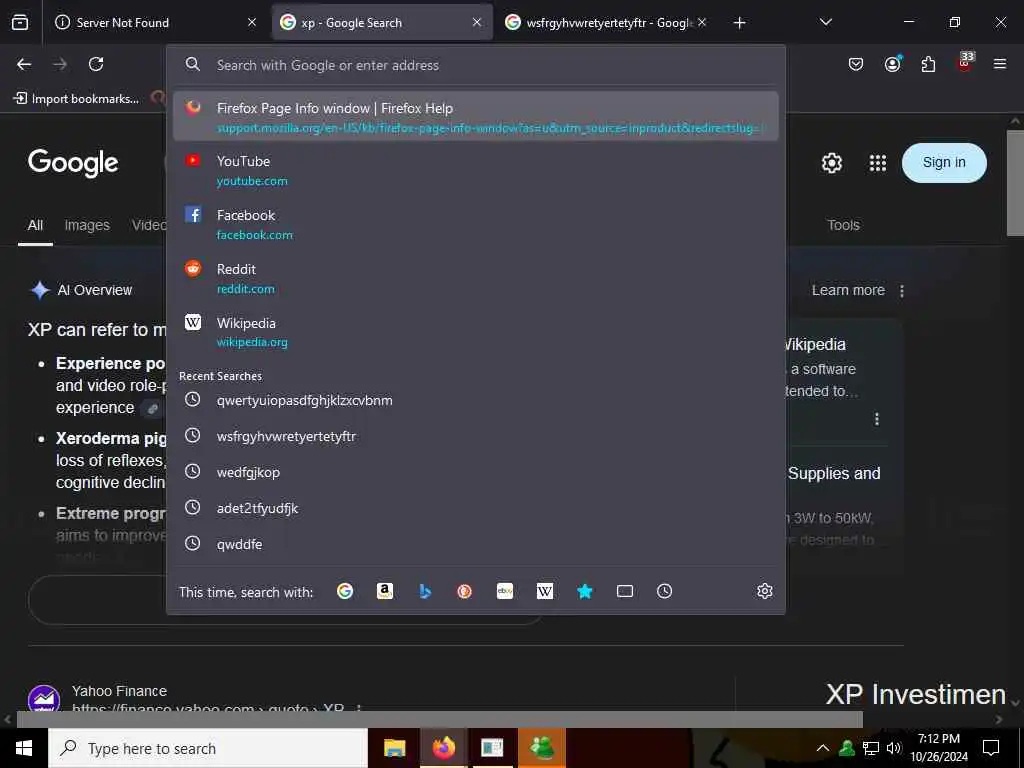This screenshot has height=768, width=1024.
Task: Open the Windows Start menu
Action: 24,748
